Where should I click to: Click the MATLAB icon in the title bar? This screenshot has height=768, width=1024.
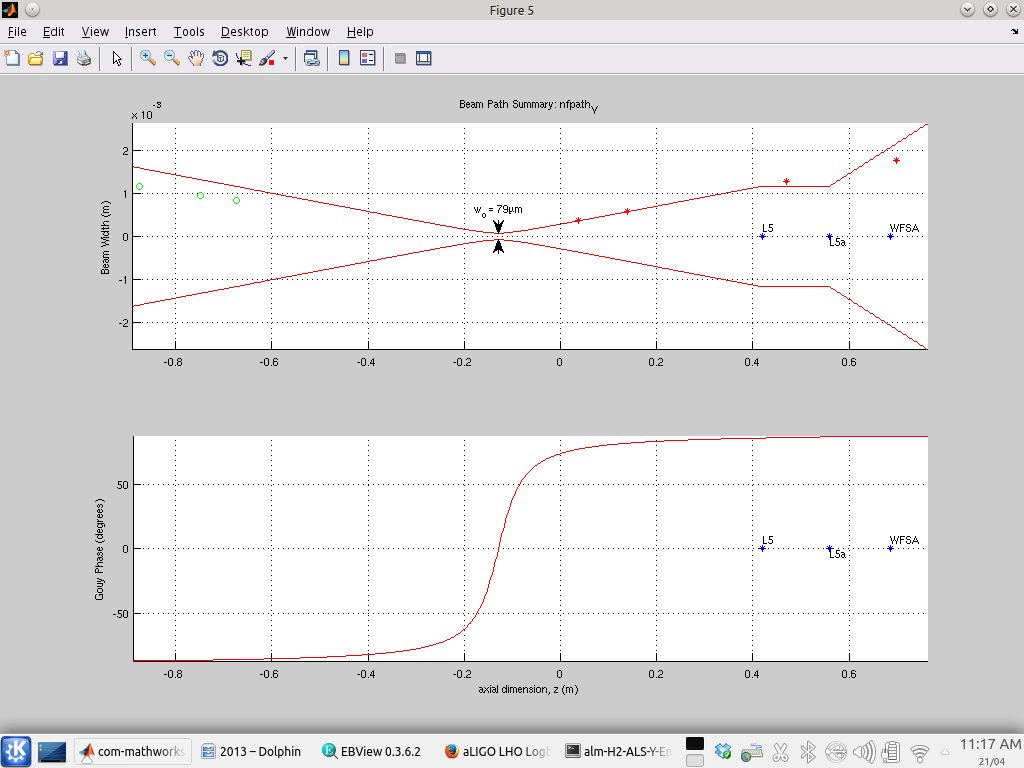(x=10, y=9)
